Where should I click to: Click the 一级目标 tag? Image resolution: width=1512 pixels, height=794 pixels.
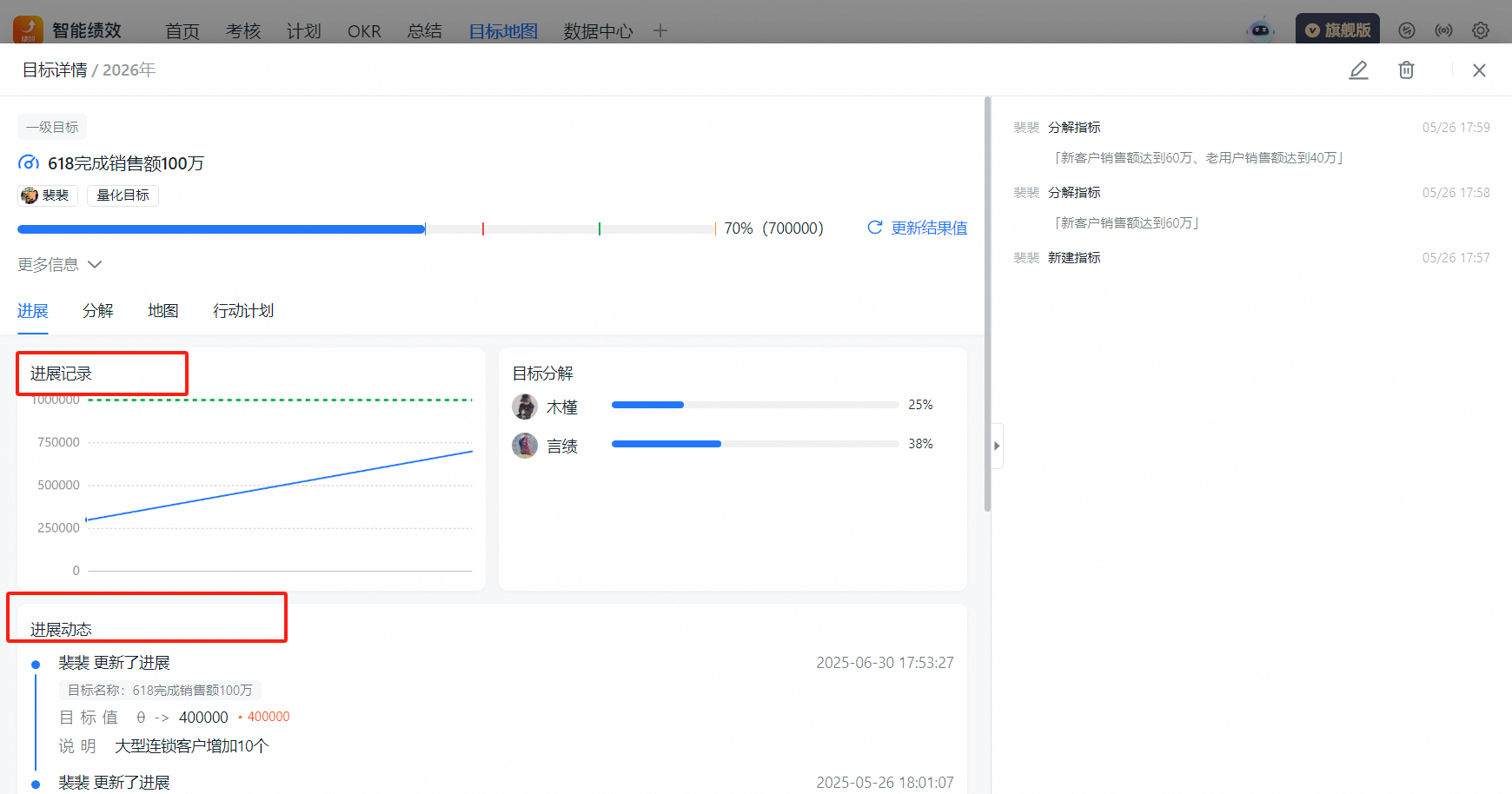point(52,127)
